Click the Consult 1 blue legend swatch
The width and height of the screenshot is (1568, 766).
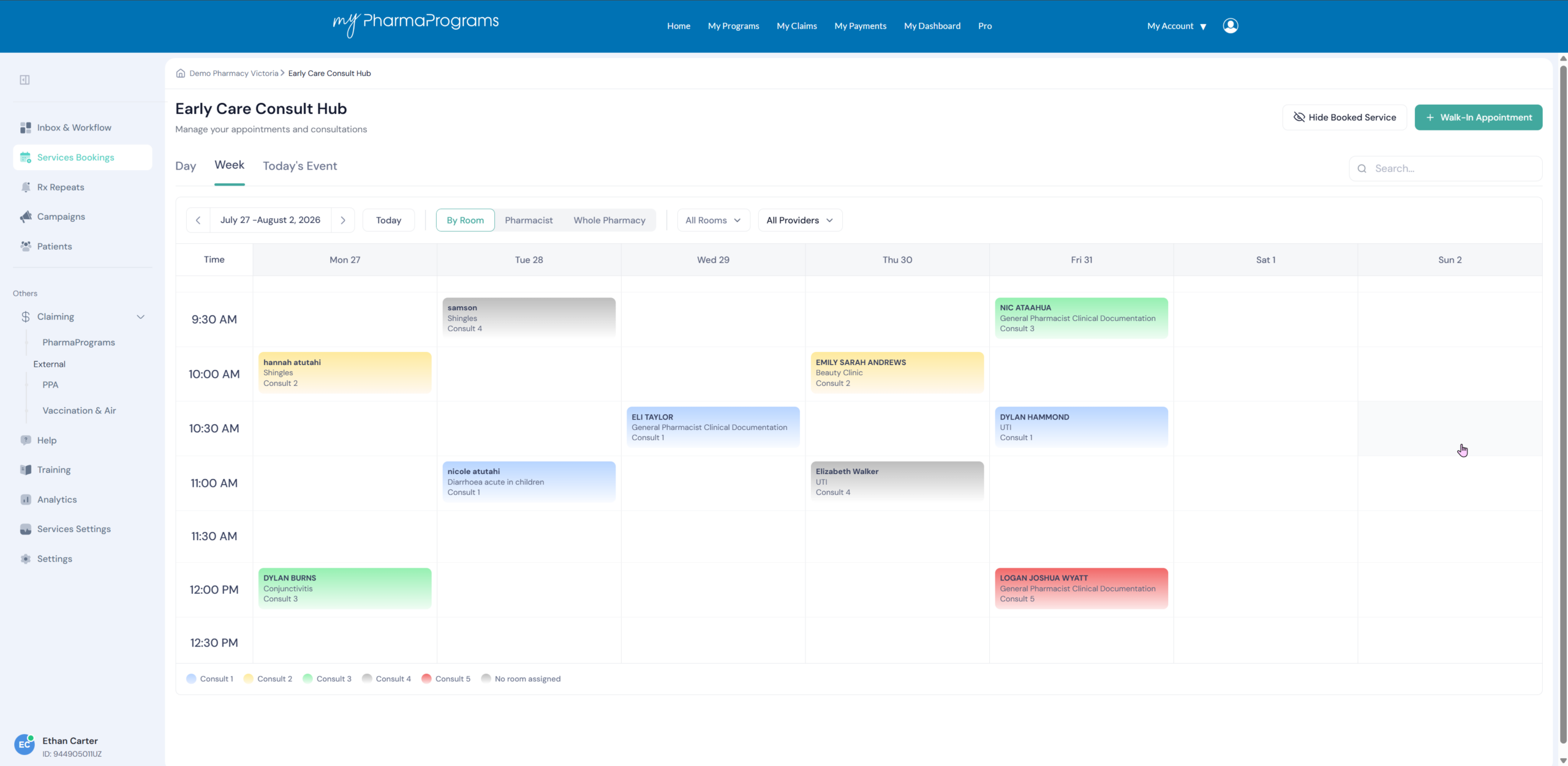tap(191, 678)
